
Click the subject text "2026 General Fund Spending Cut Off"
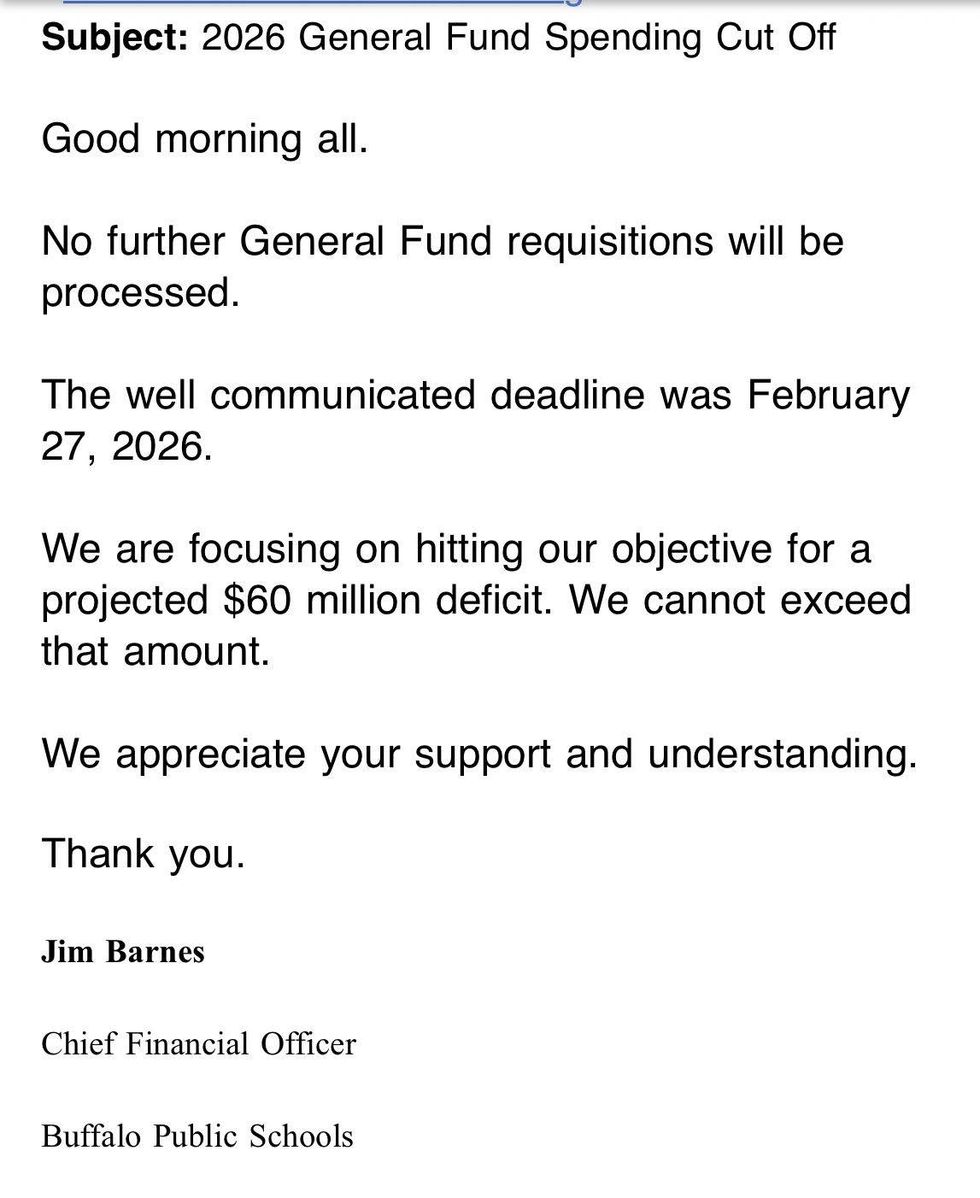518,38
